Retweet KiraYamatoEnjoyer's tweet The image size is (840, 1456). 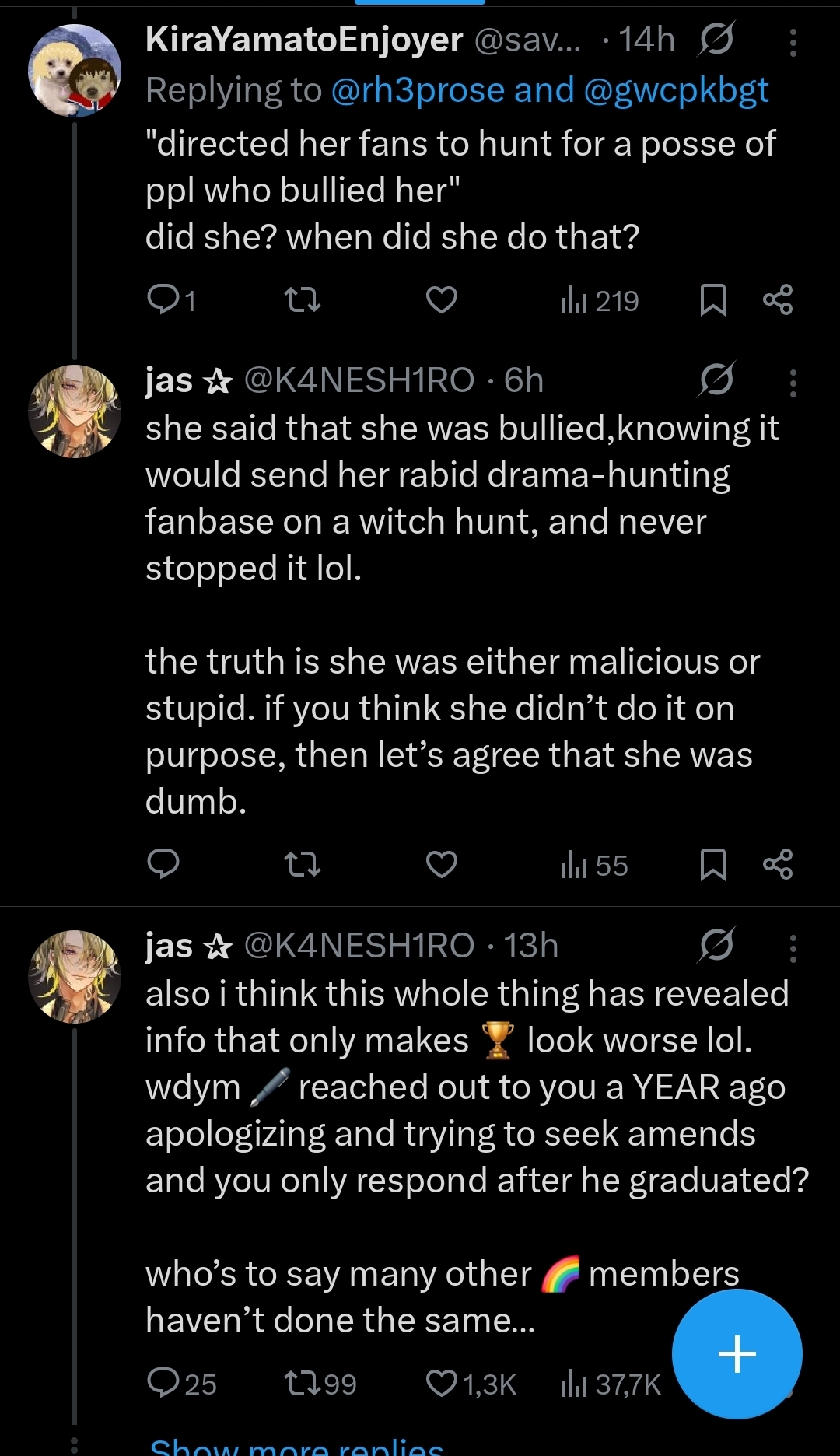click(303, 299)
